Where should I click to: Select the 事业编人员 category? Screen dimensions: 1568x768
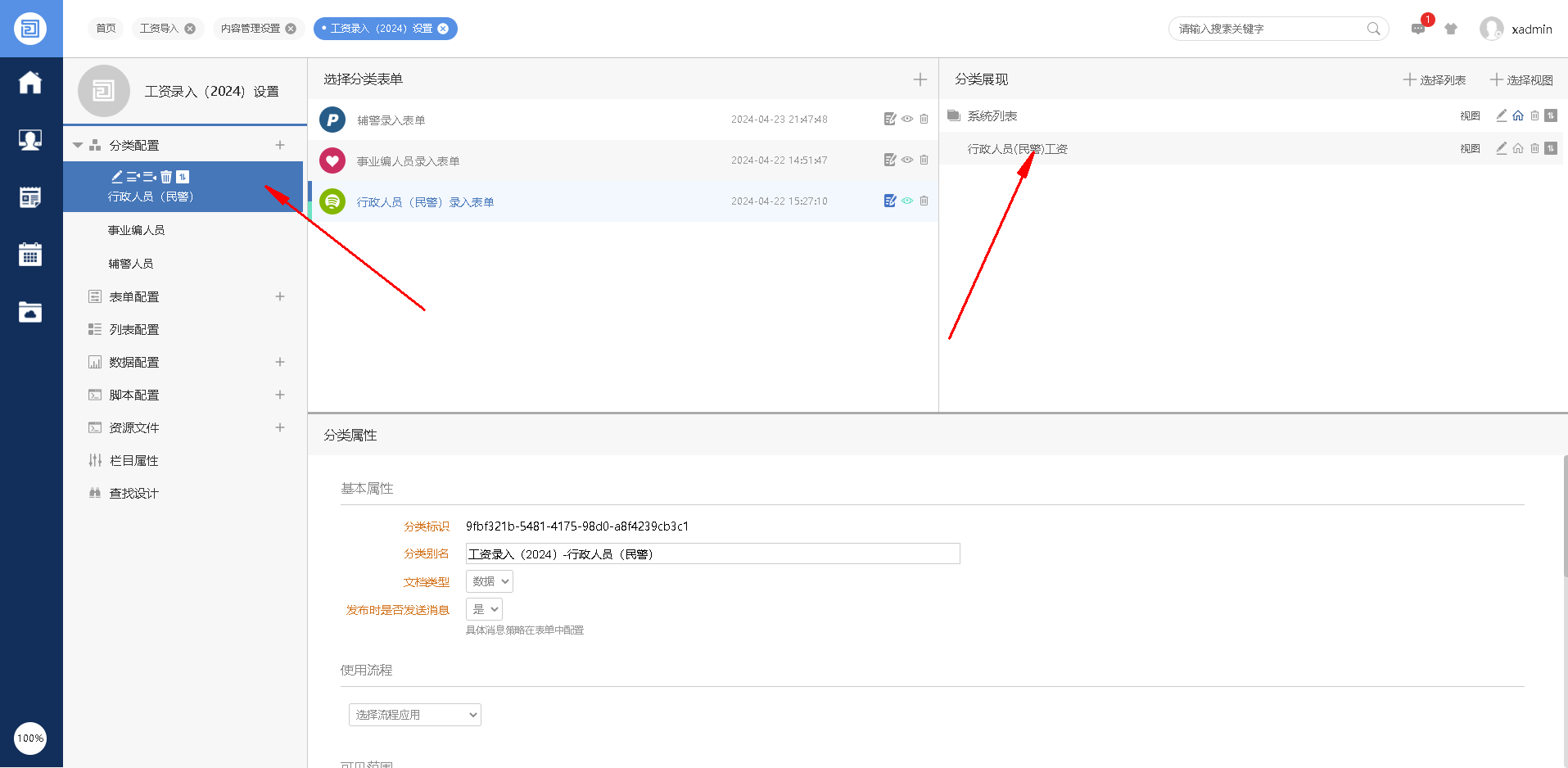point(137,230)
